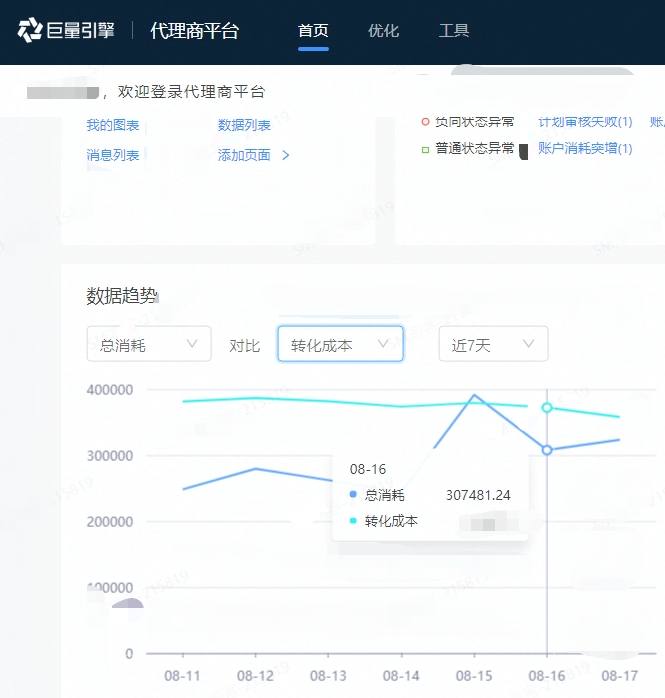Open the 优化 tab
The width and height of the screenshot is (665, 698).
[x=383, y=31]
